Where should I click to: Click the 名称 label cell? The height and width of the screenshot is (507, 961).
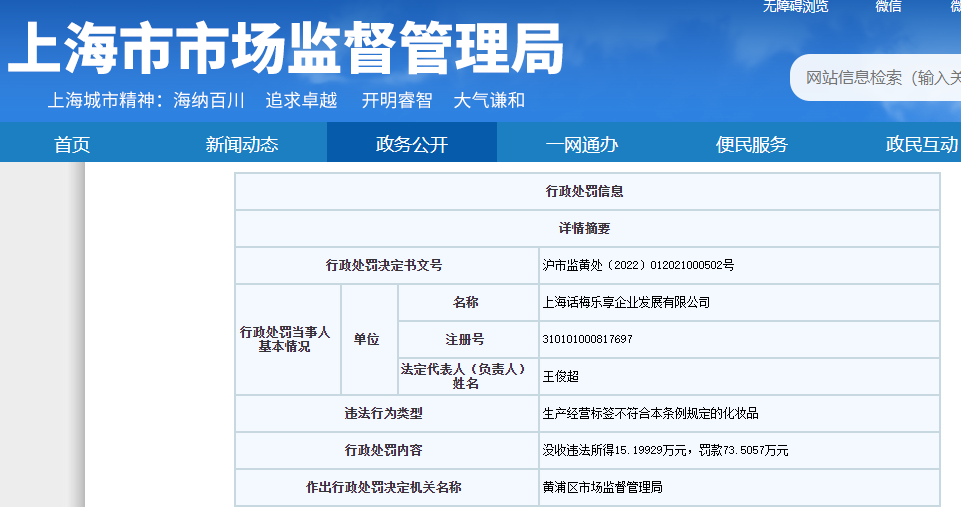[x=466, y=302]
